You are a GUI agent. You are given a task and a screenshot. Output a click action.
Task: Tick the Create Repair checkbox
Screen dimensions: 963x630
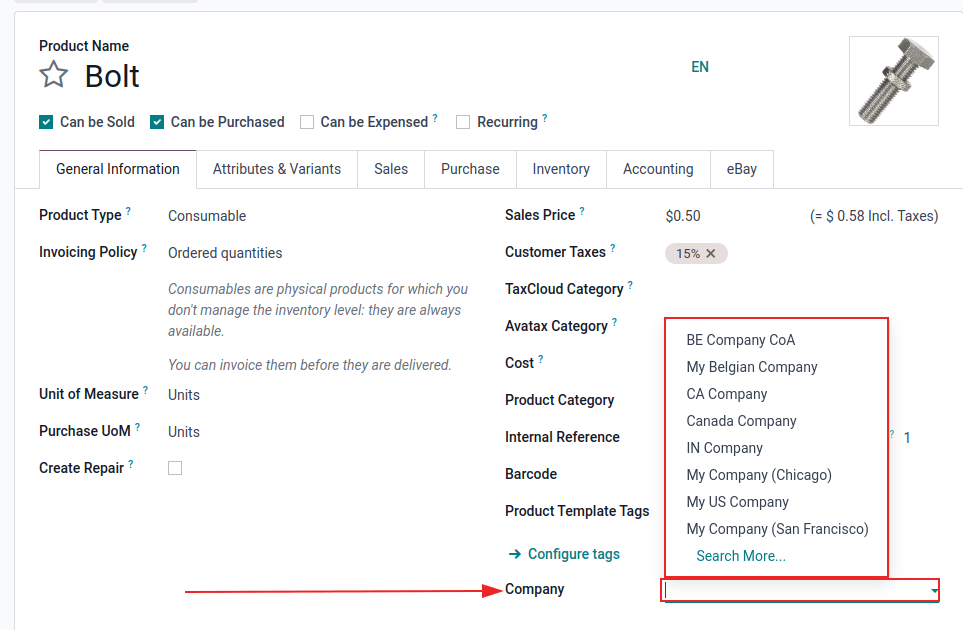175,468
